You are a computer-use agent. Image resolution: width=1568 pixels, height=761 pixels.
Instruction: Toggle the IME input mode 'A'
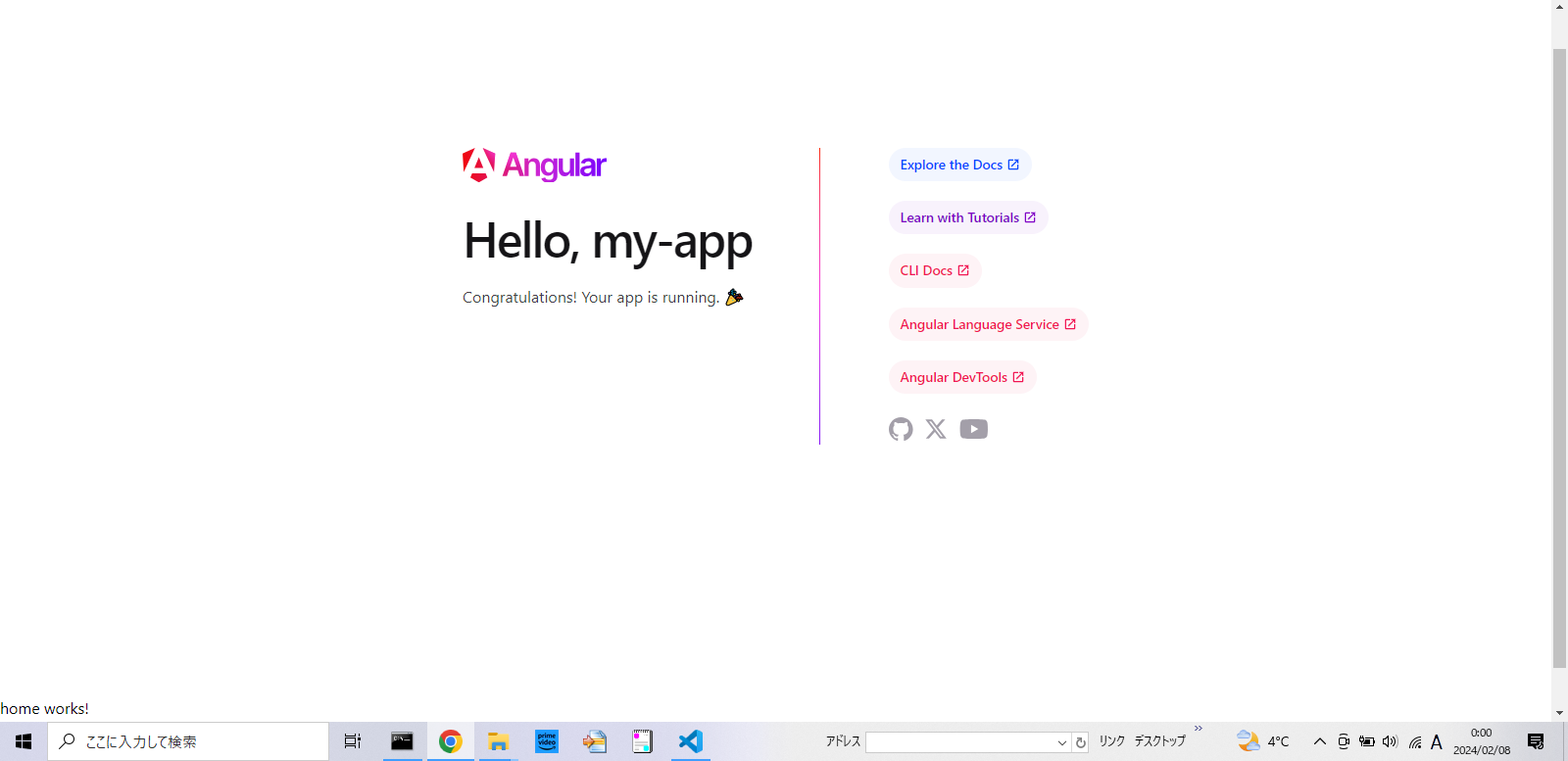point(1437,741)
